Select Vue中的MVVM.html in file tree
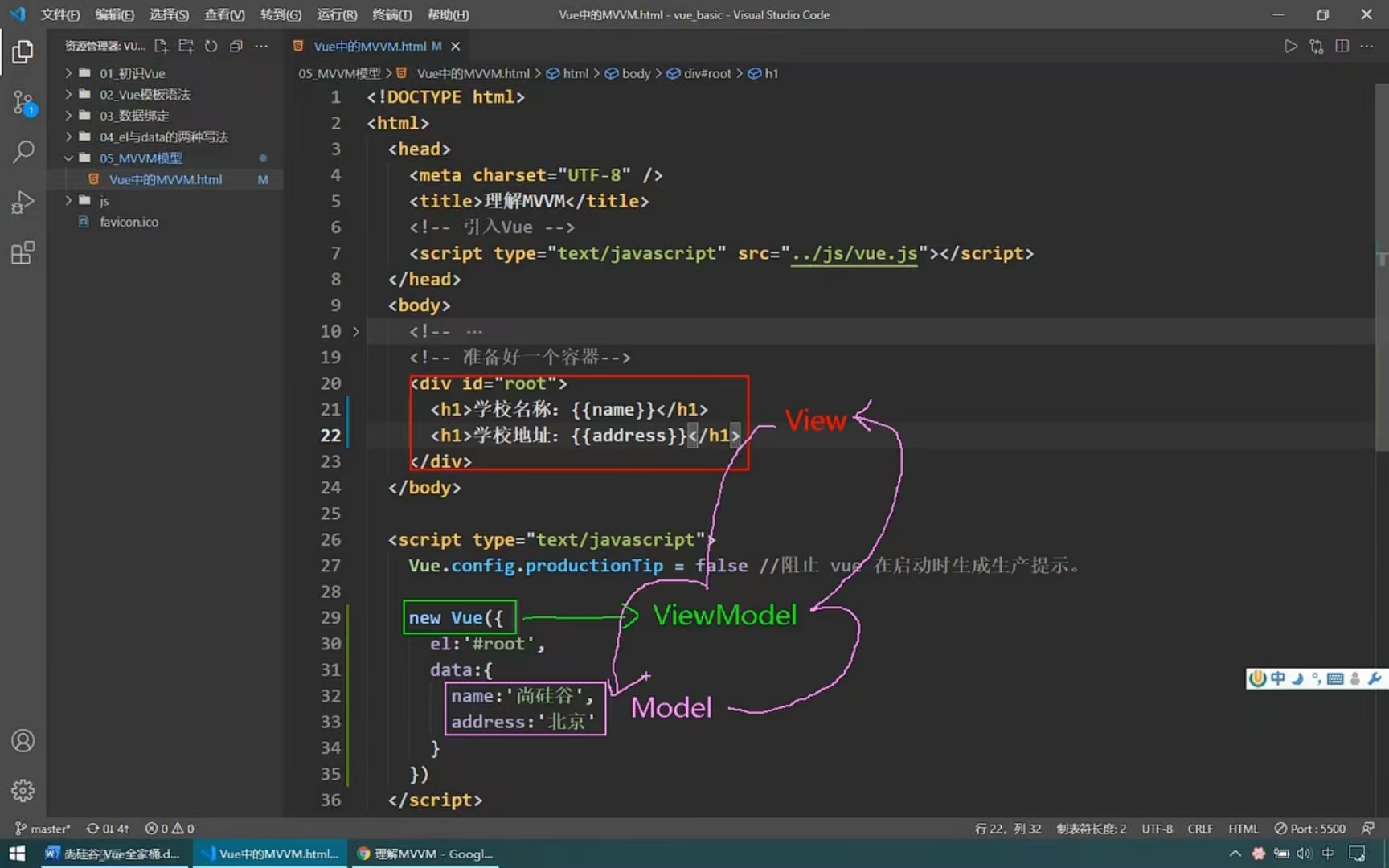Image resolution: width=1389 pixels, height=868 pixels. click(165, 179)
